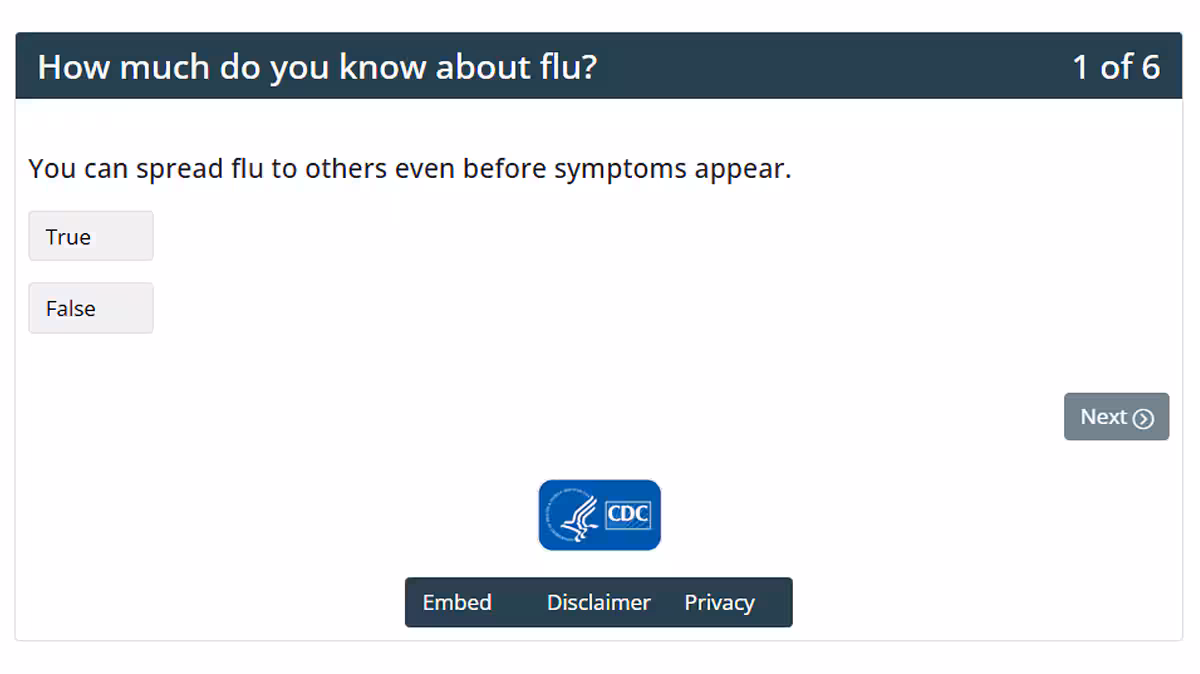Choose True for the flu statement
The height and width of the screenshot is (674, 1200).
90,236
